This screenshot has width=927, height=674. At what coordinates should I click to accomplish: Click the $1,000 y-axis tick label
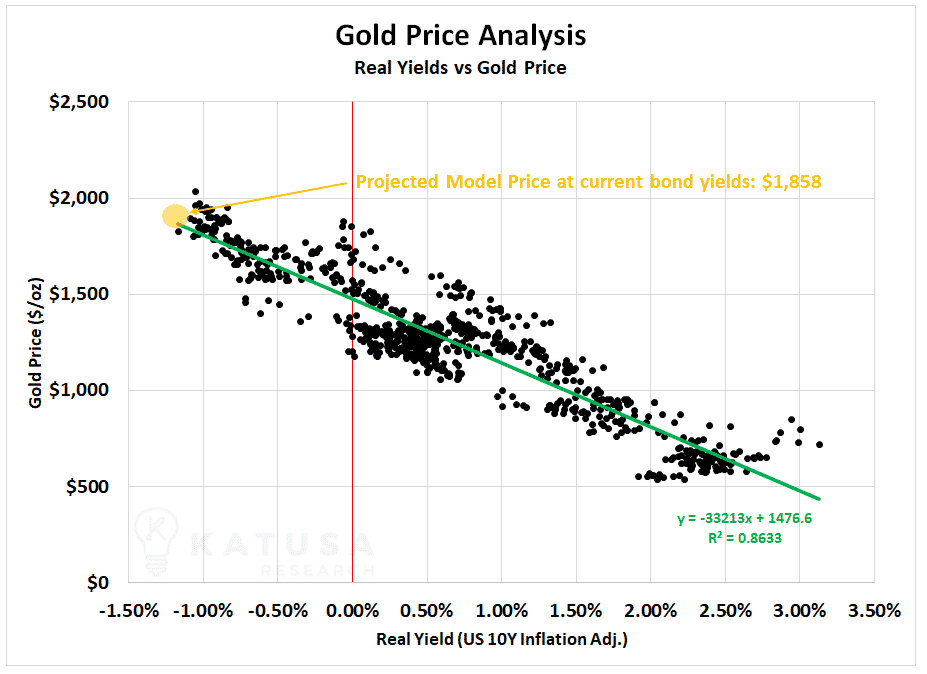(x=79, y=390)
